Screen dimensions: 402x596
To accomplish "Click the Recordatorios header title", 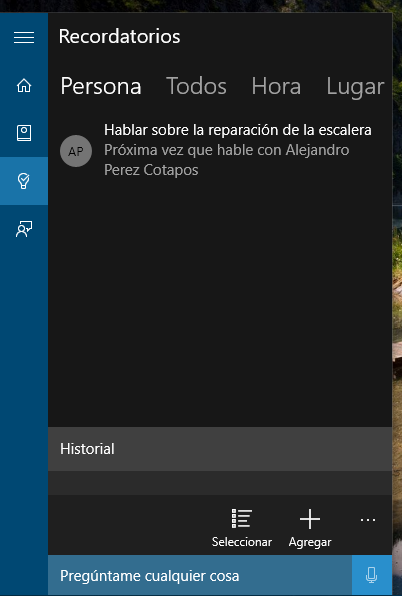I will pyautogui.click(x=119, y=36).
